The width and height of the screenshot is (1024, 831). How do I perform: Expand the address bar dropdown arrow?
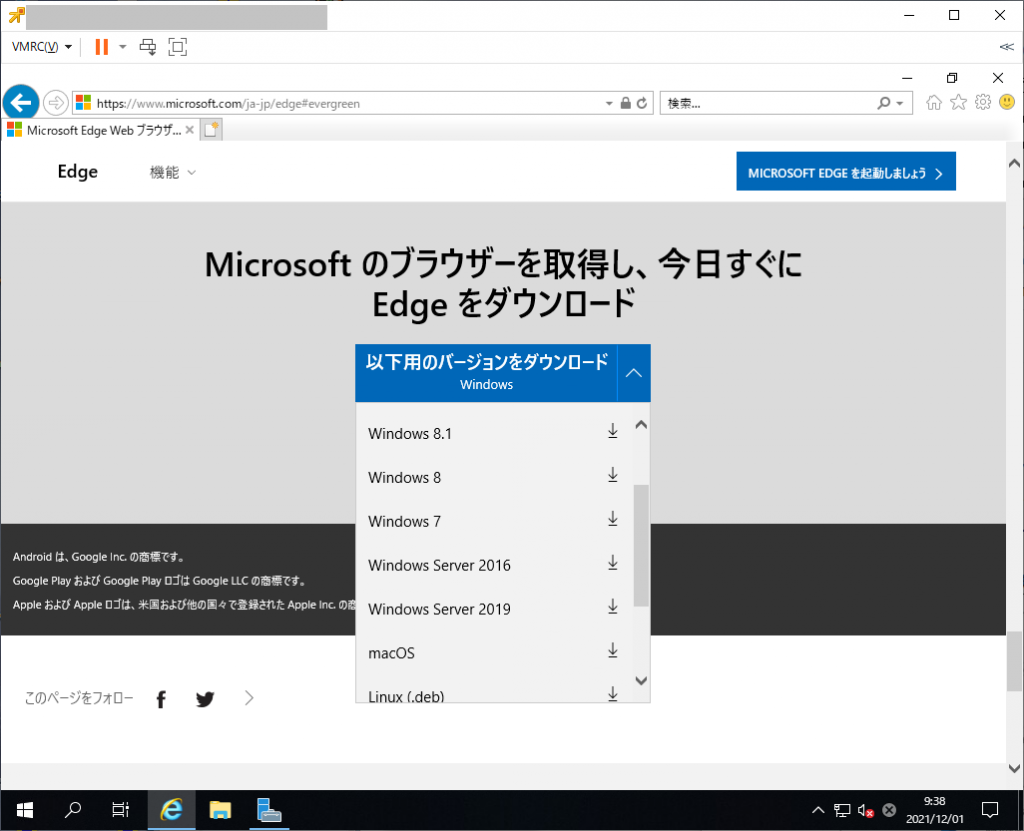pos(609,103)
